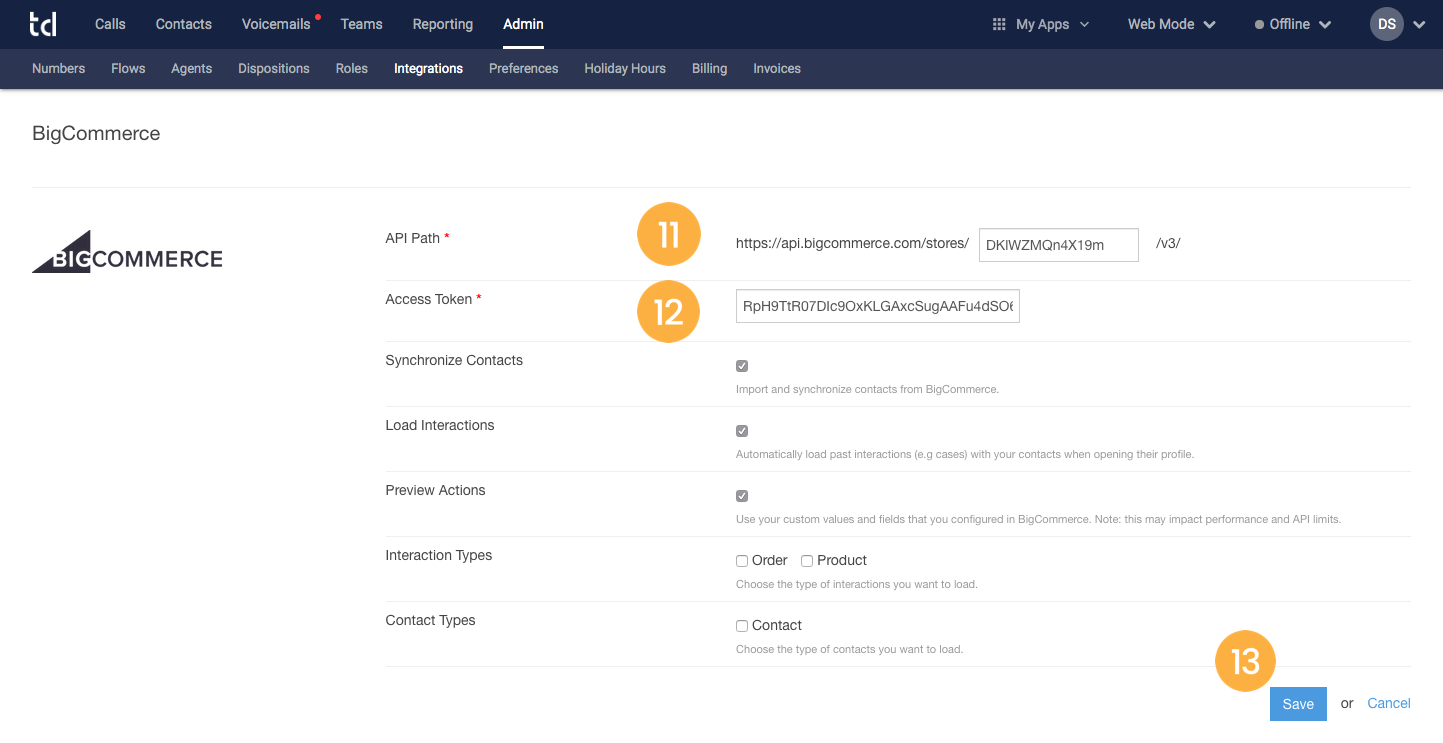This screenshot has width=1443, height=743.
Task: Click the Save button
Action: click(1298, 704)
